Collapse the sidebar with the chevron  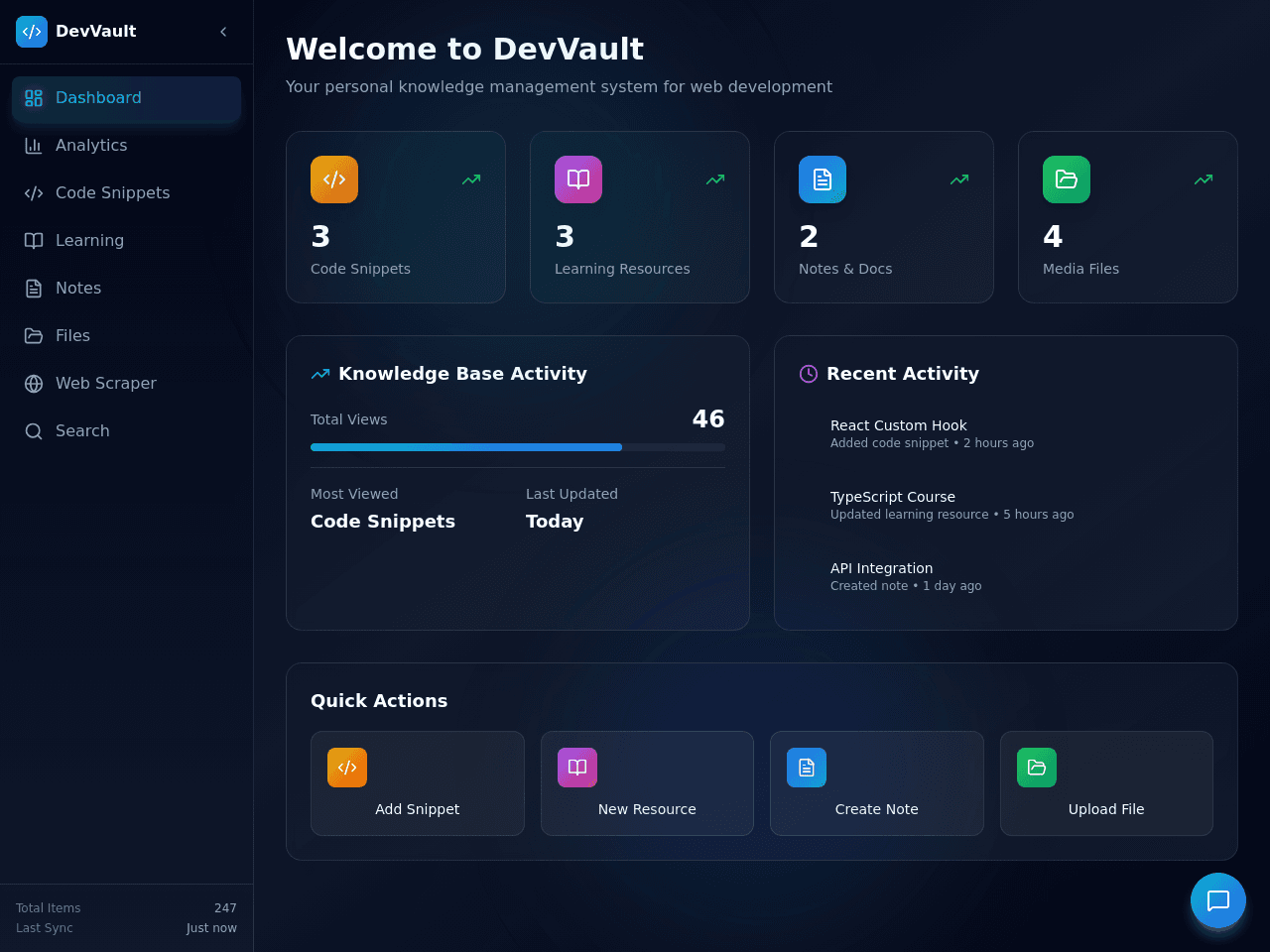[223, 32]
